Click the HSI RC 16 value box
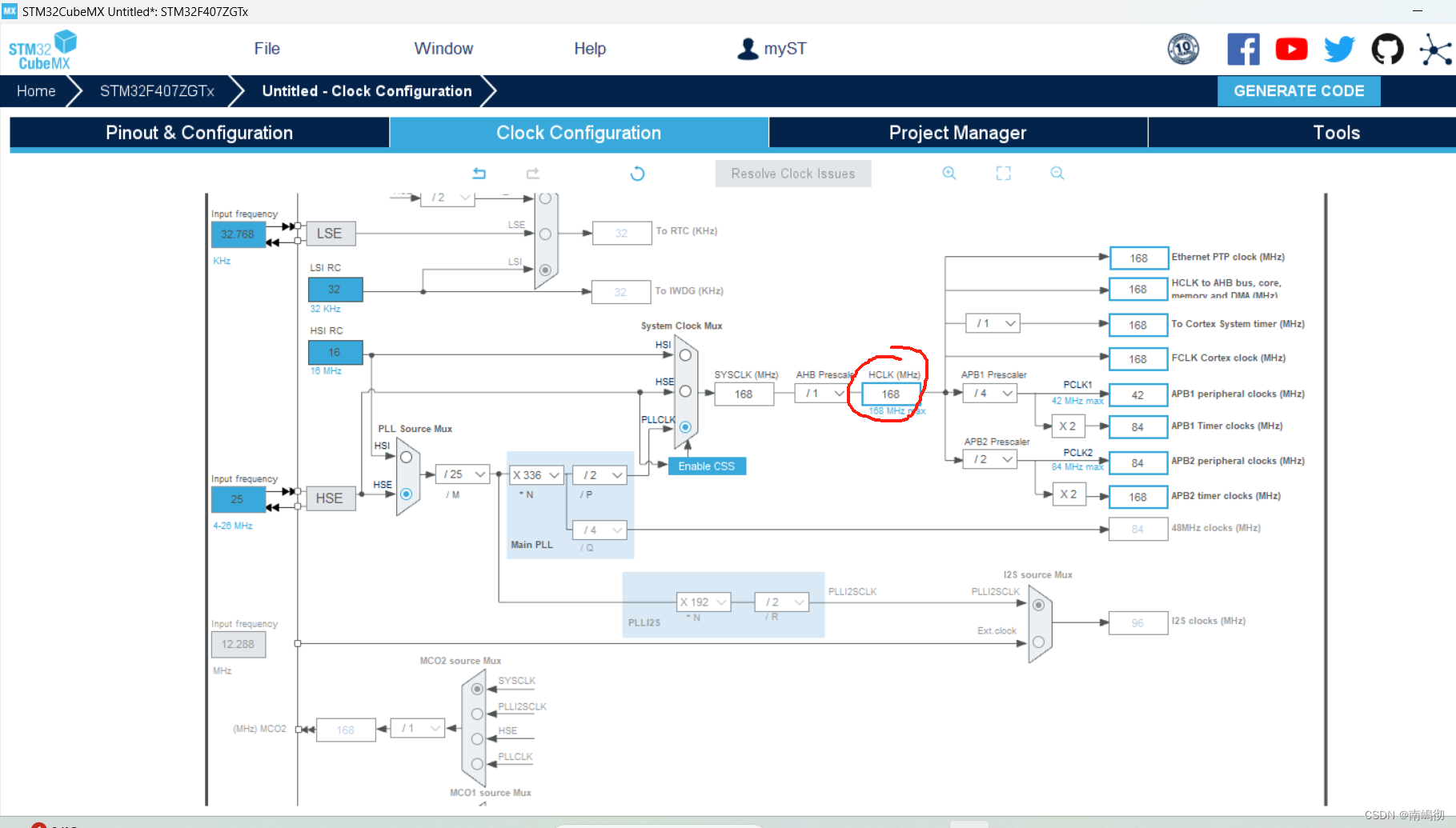 point(335,352)
